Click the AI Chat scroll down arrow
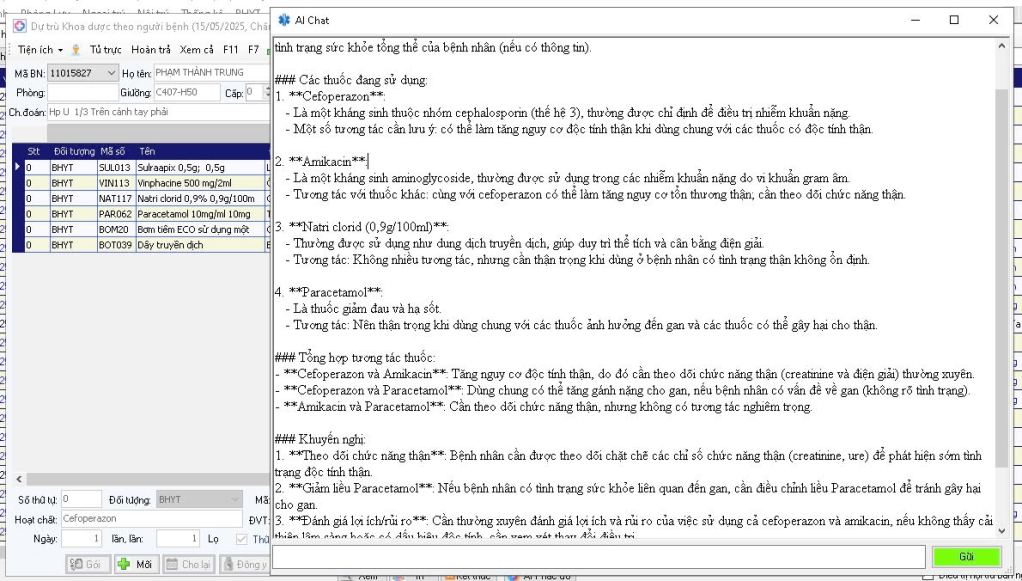The width and height of the screenshot is (1022, 581). tap(1002, 531)
